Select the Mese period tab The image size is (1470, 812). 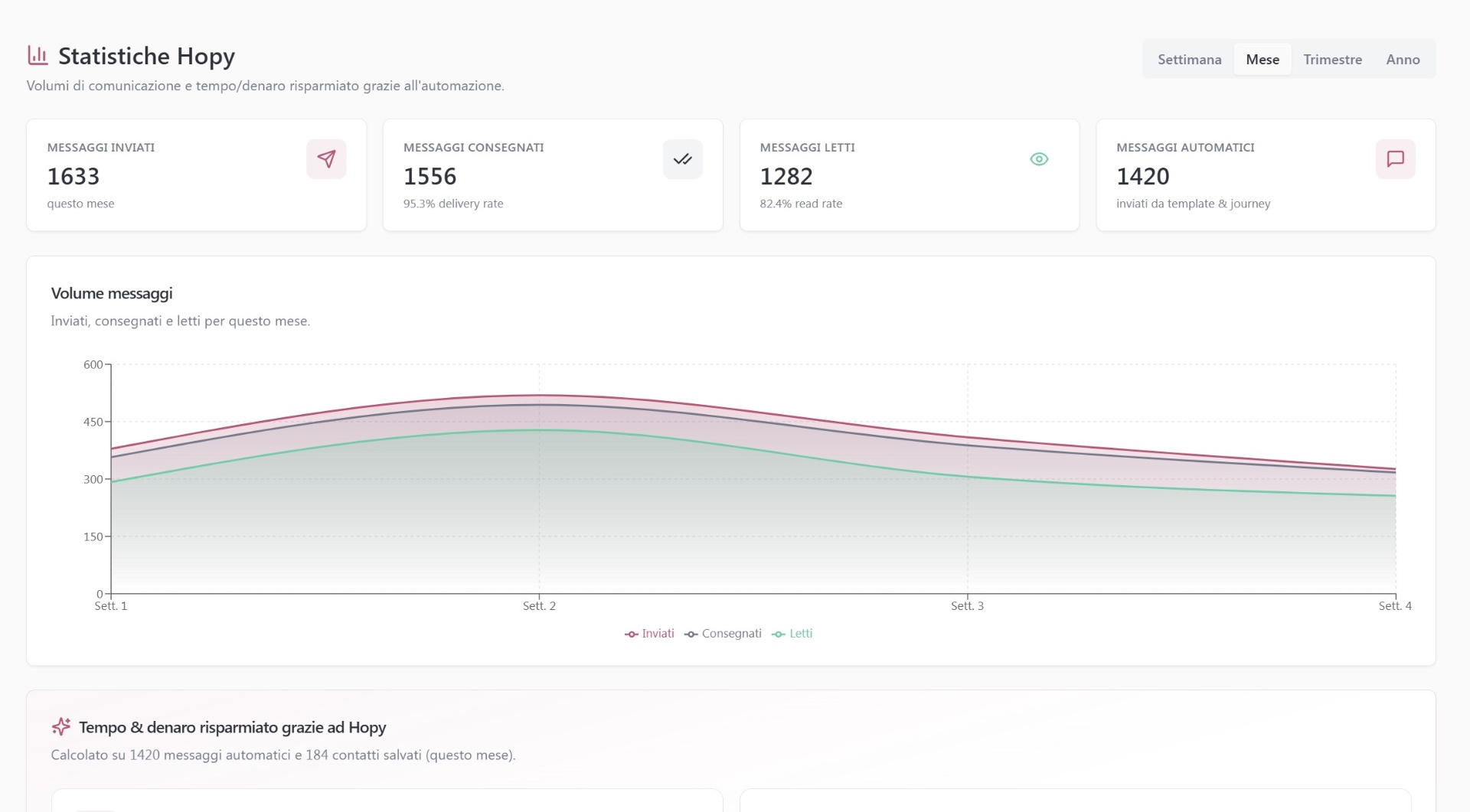pyautogui.click(x=1263, y=59)
